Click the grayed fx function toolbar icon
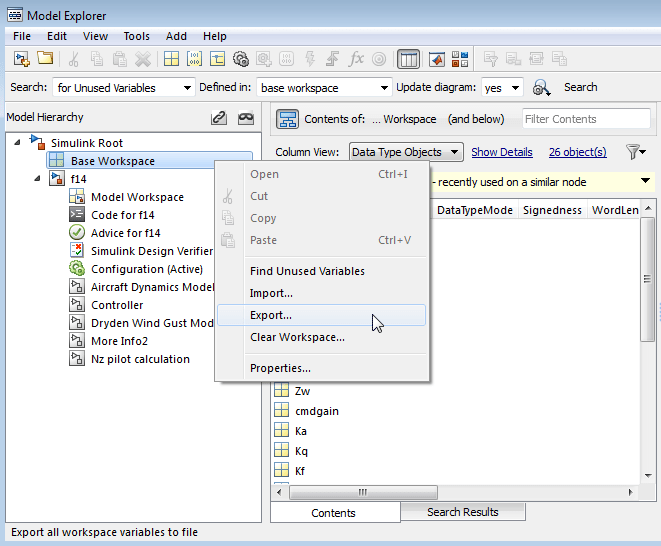661x546 pixels. click(x=356, y=59)
